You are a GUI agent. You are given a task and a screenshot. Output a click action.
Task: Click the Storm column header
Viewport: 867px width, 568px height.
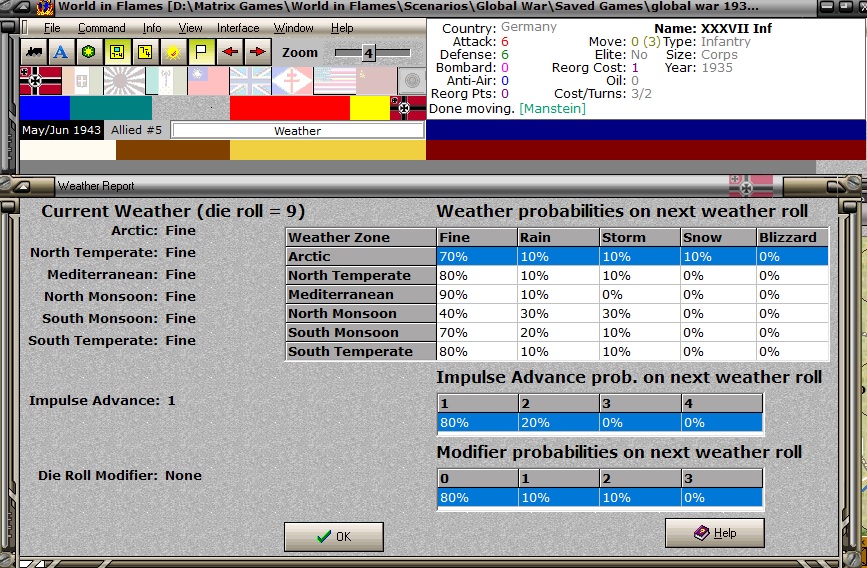(640, 237)
